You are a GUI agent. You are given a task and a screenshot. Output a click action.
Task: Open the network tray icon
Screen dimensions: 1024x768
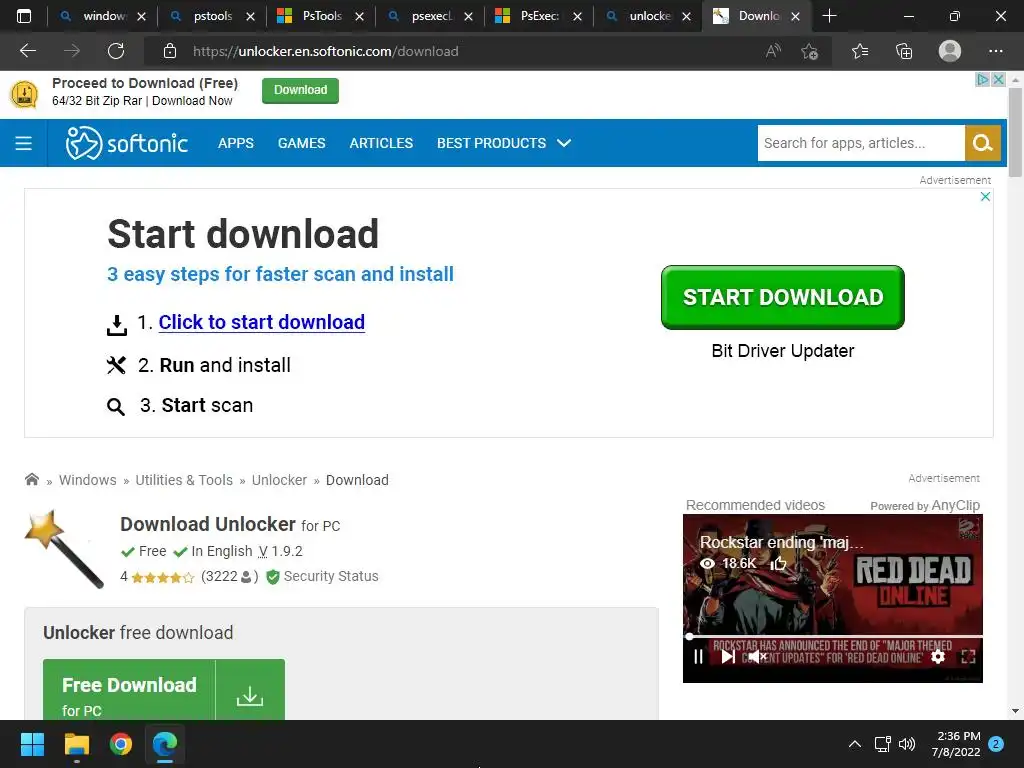[x=883, y=744]
